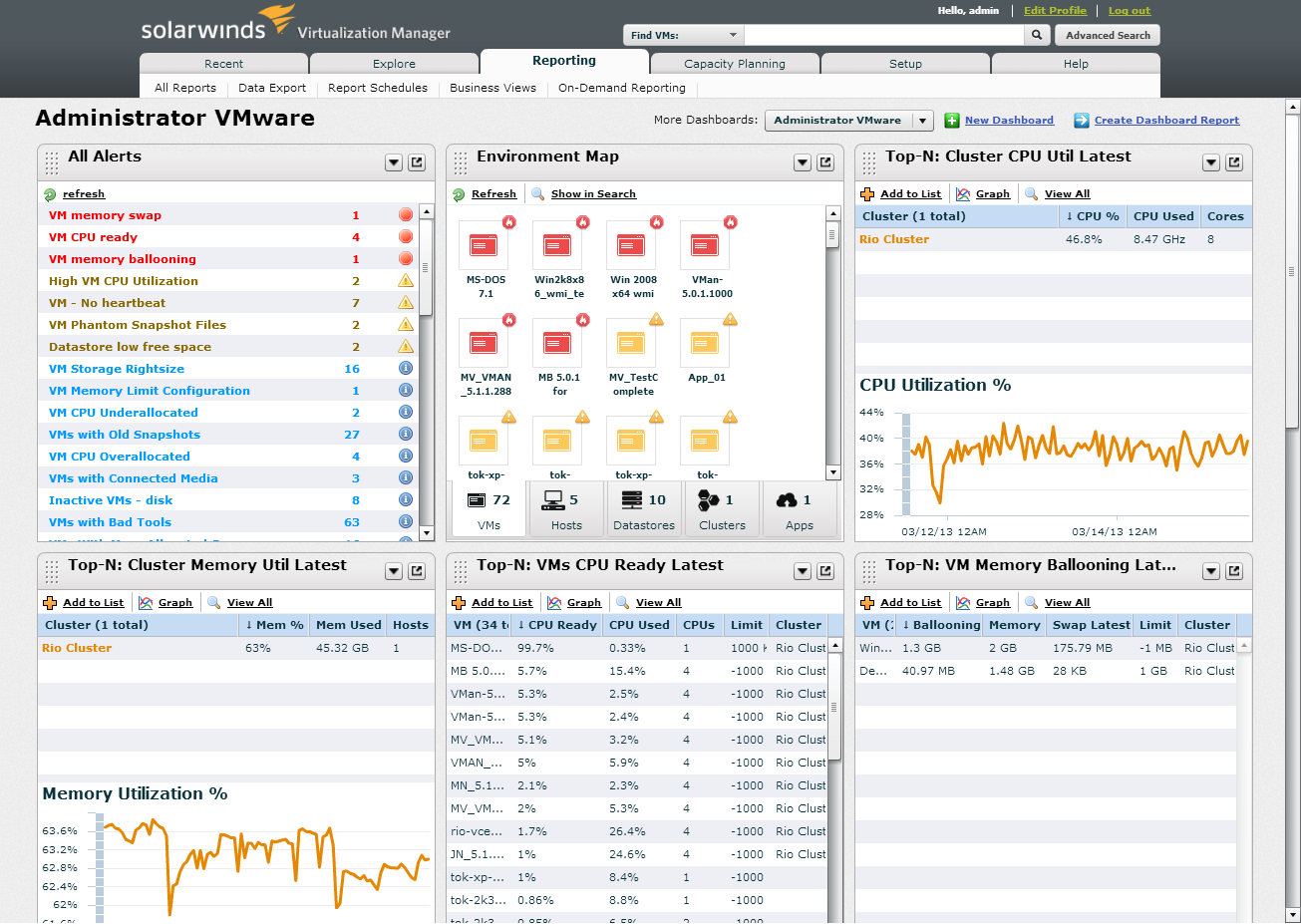The height and width of the screenshot is (924, 1301).
Task: Select the MS-DOS 7.1 VM icon
Action: click(486, 244)
